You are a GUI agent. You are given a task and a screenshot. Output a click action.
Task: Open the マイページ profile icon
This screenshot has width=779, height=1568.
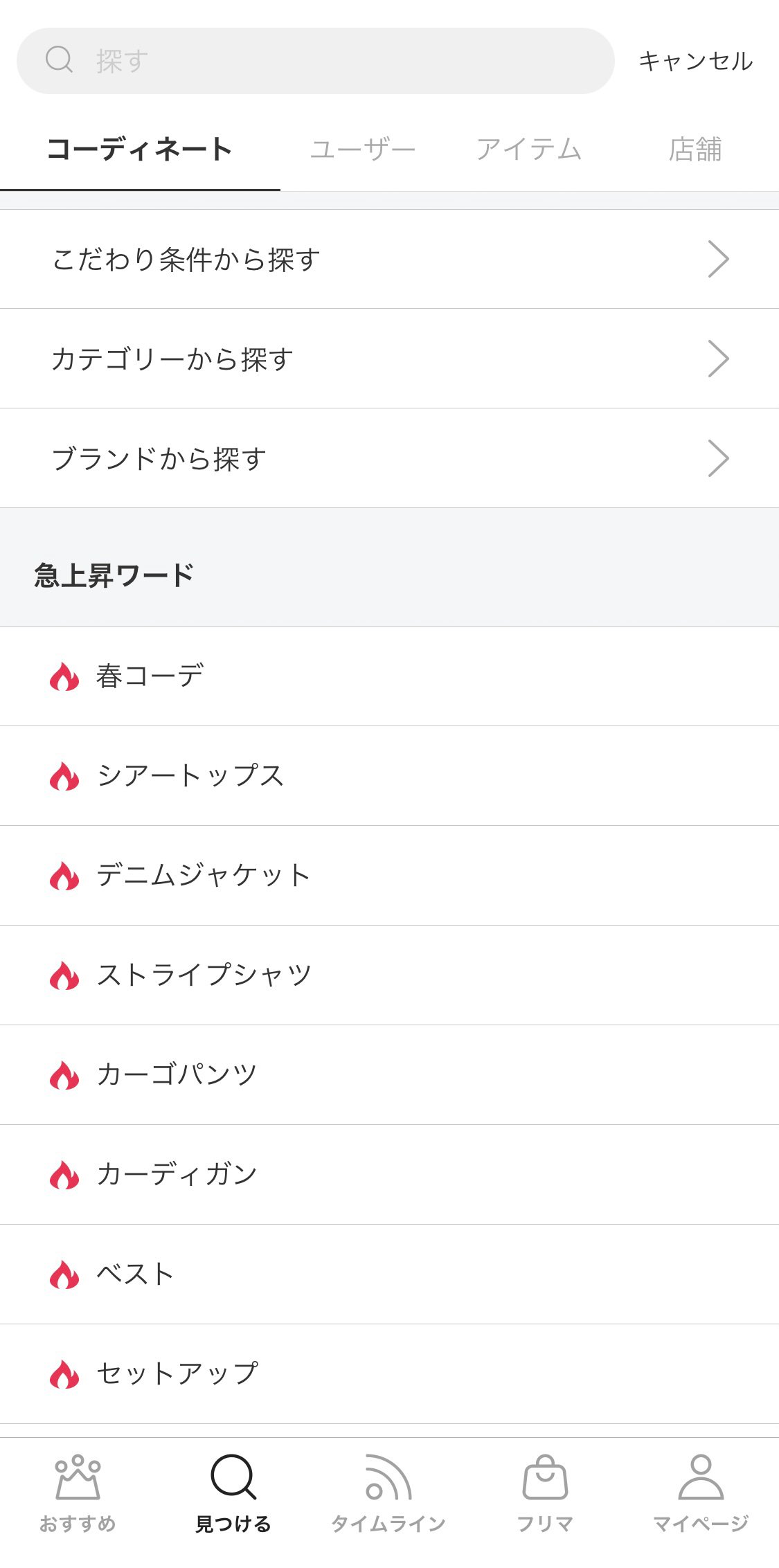click(x=701, y=1477)
